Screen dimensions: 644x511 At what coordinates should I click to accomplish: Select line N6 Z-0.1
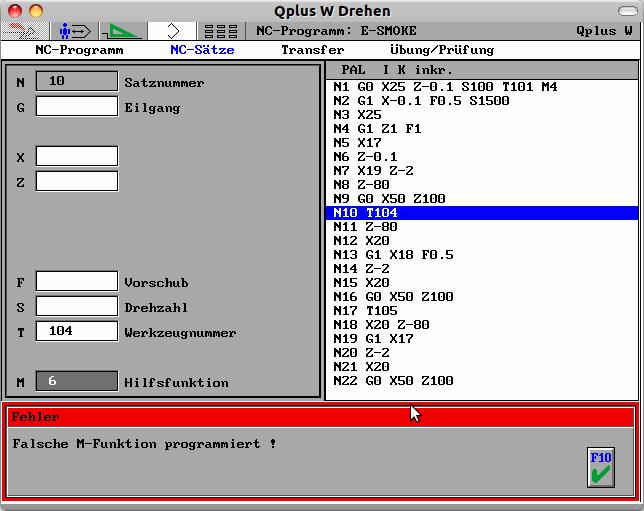pyautogui.click(x=482, y=157)
